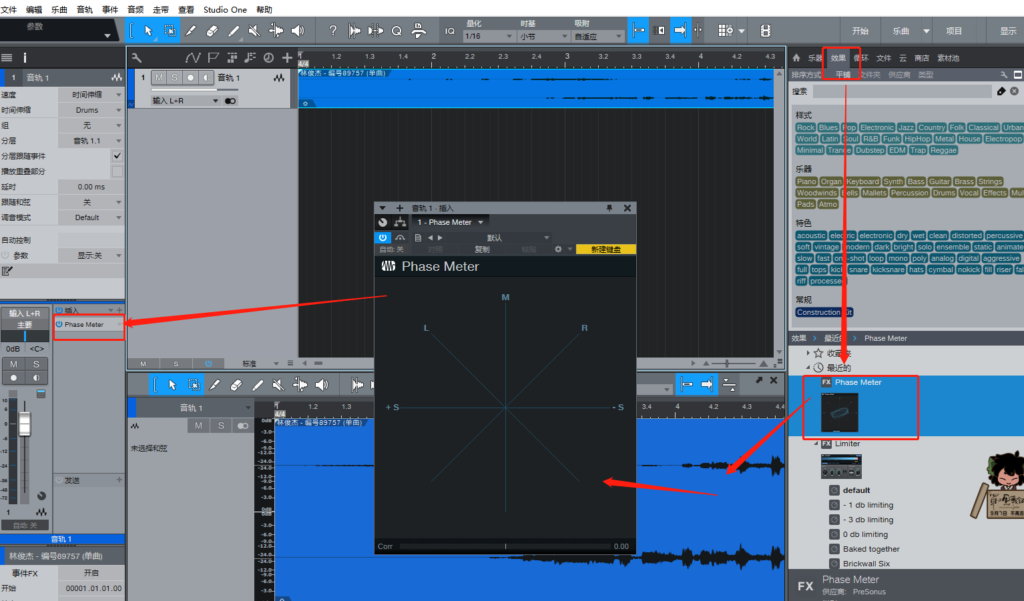
Task: Go to previous preset arrow in plugin window
Action: tap(430, 238)
